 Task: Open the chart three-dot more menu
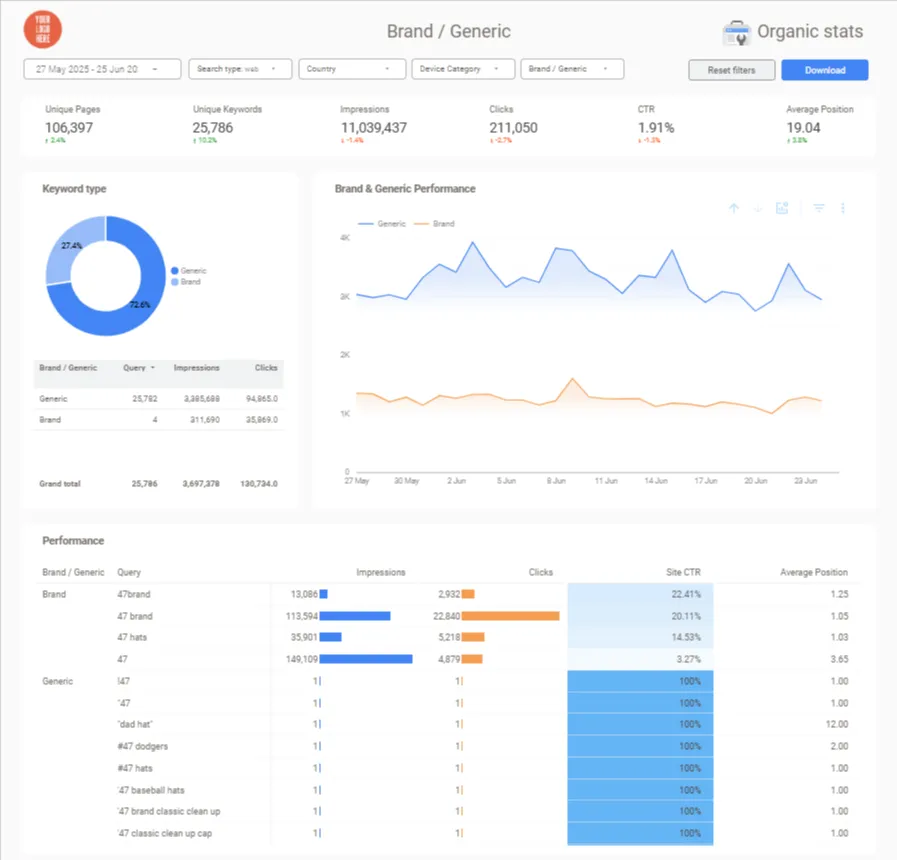point(843,208)
